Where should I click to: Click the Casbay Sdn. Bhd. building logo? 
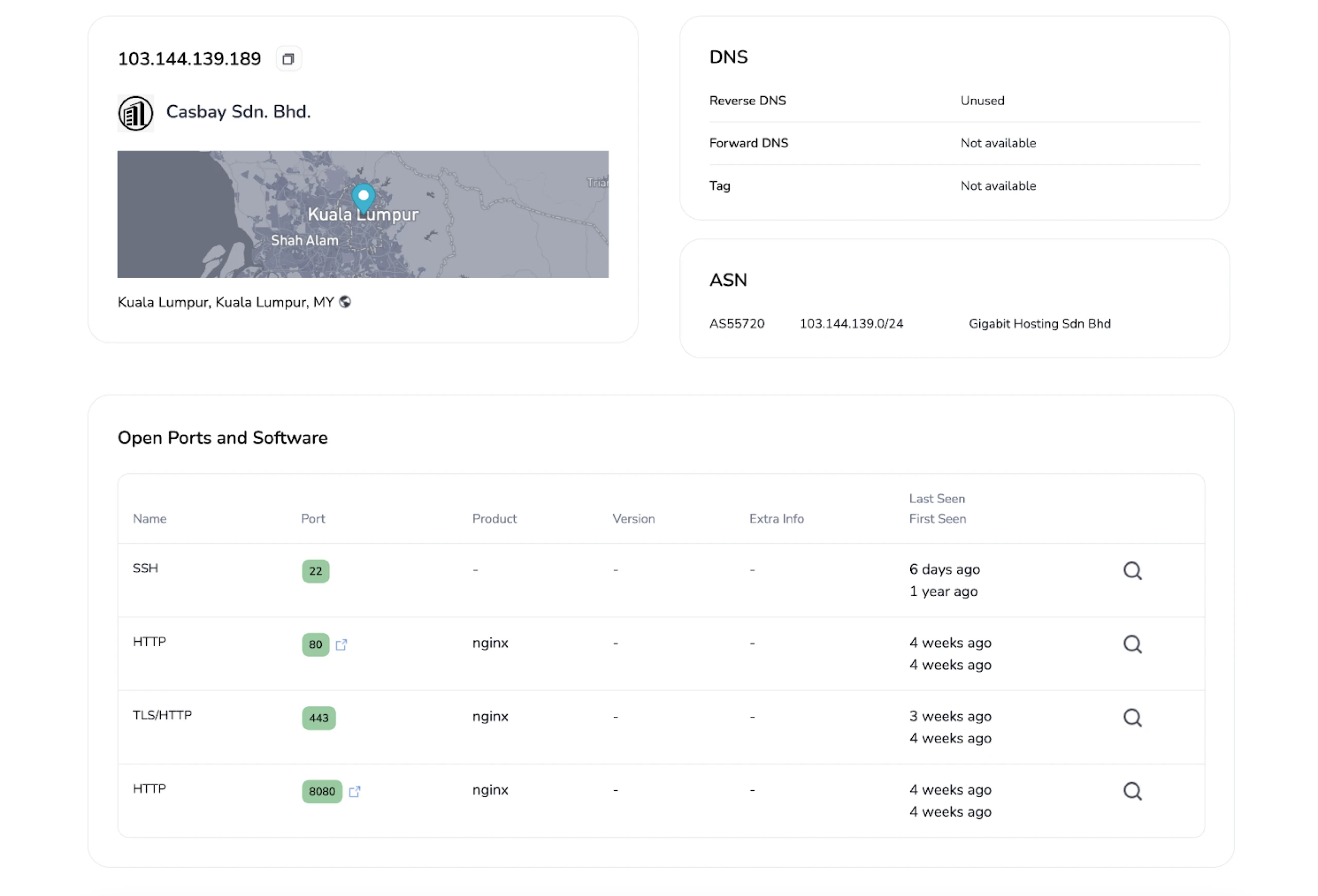coord(135,113)
